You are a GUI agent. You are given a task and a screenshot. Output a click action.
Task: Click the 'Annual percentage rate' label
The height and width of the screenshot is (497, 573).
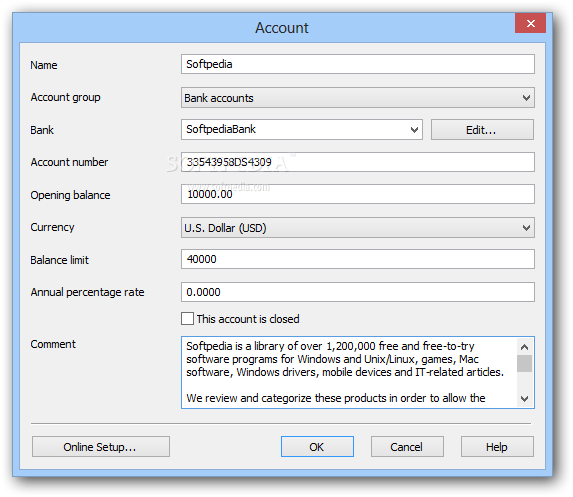(87, 292)
